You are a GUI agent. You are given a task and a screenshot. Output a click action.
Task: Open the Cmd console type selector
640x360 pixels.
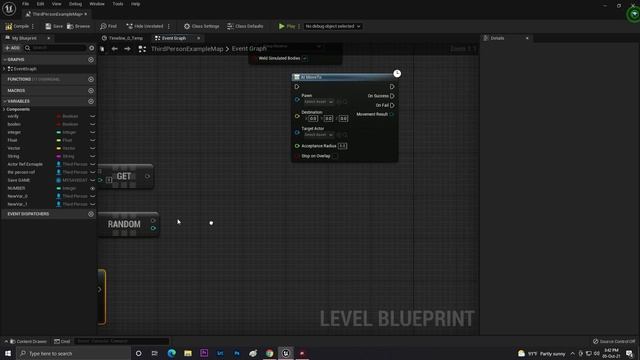coord(62,341)
